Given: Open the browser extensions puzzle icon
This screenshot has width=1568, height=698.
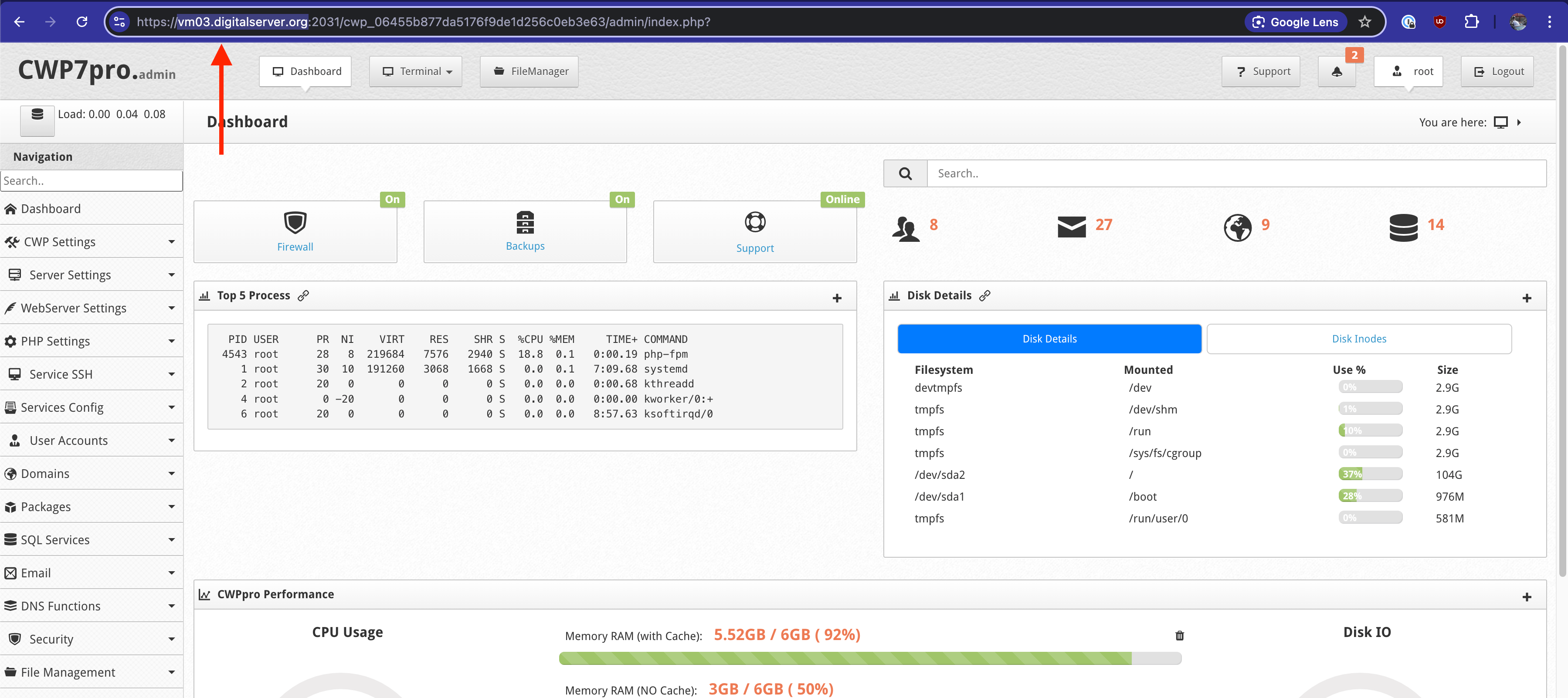Looking at the screenshot, I should pyautogui.click(x=1471, y=22).
